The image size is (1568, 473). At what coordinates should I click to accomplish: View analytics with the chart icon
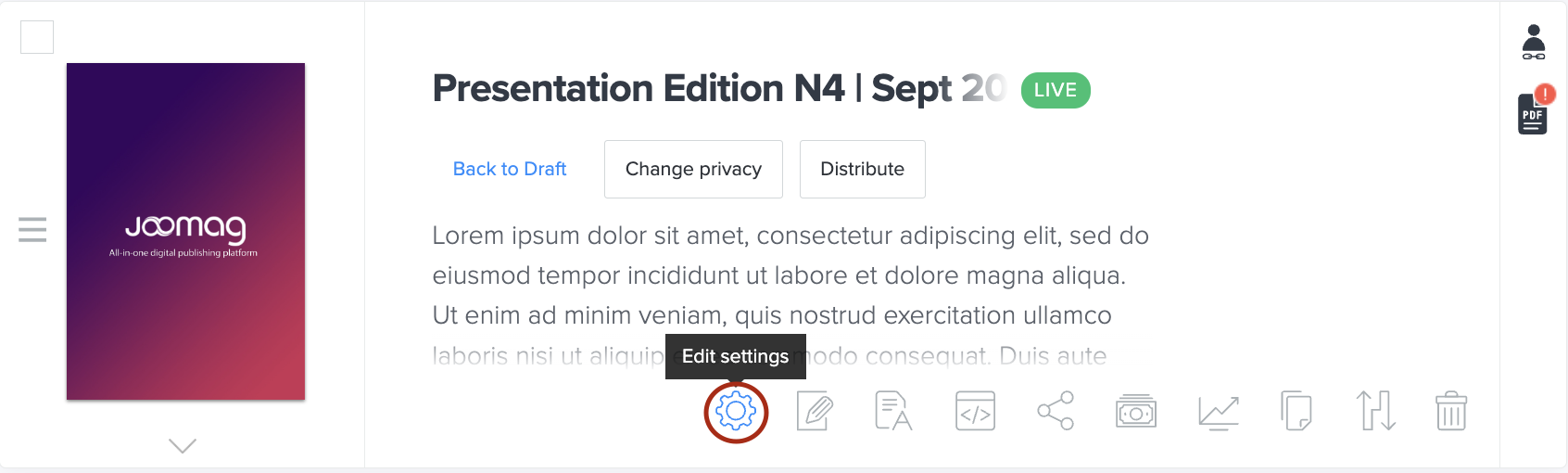1218,411
